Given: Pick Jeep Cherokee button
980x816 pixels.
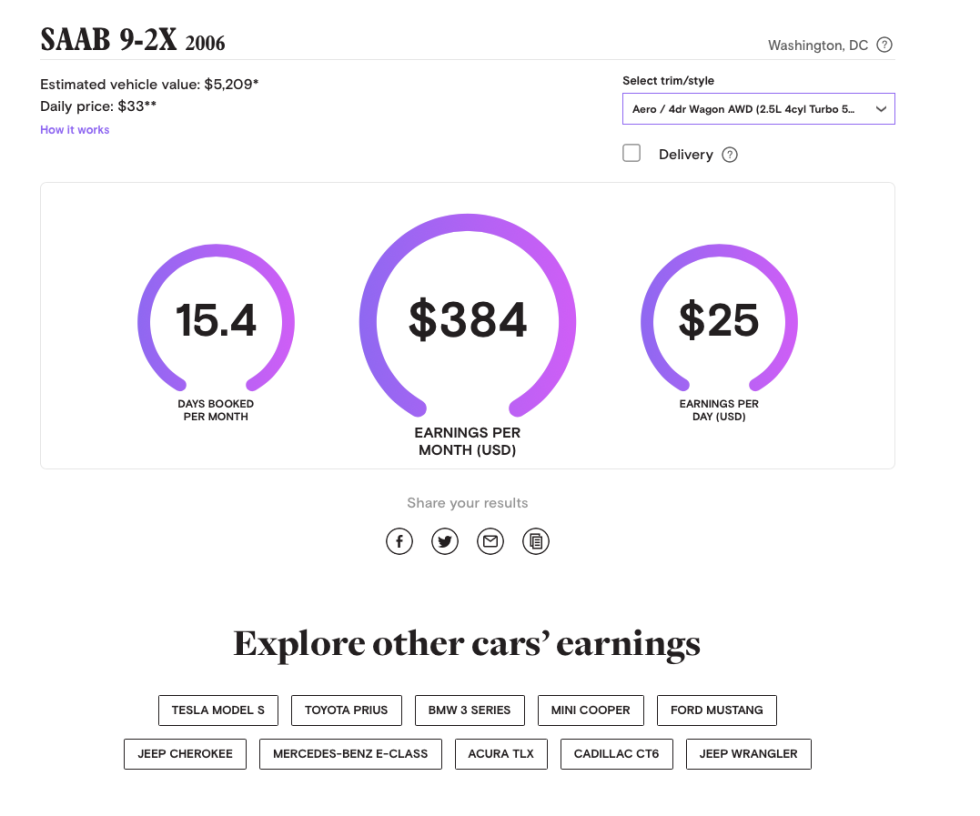Looking at the screenshot, I should [185, 754].
